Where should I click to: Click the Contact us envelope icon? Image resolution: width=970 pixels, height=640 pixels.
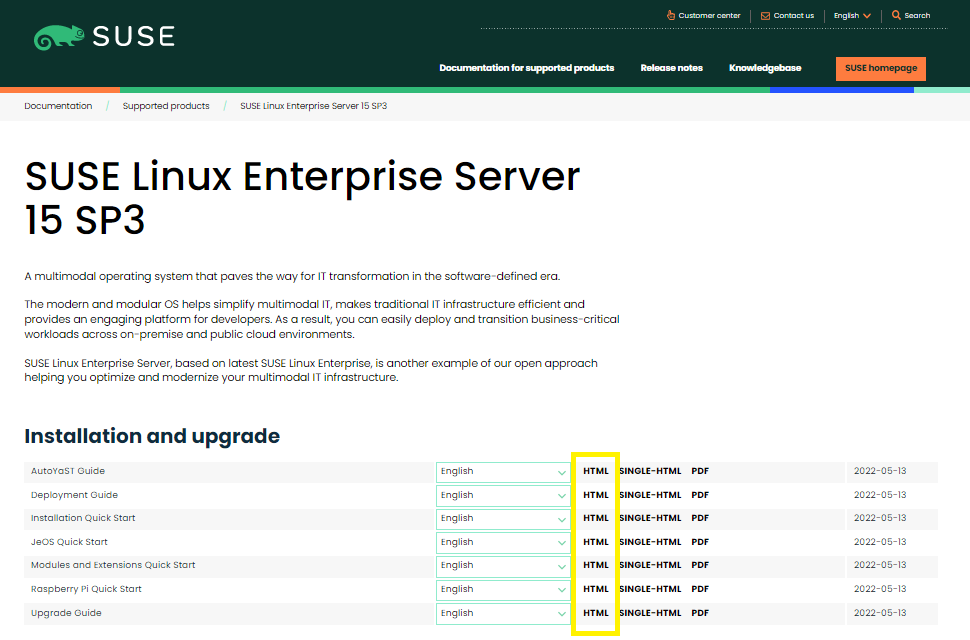[x=765, y=16]
